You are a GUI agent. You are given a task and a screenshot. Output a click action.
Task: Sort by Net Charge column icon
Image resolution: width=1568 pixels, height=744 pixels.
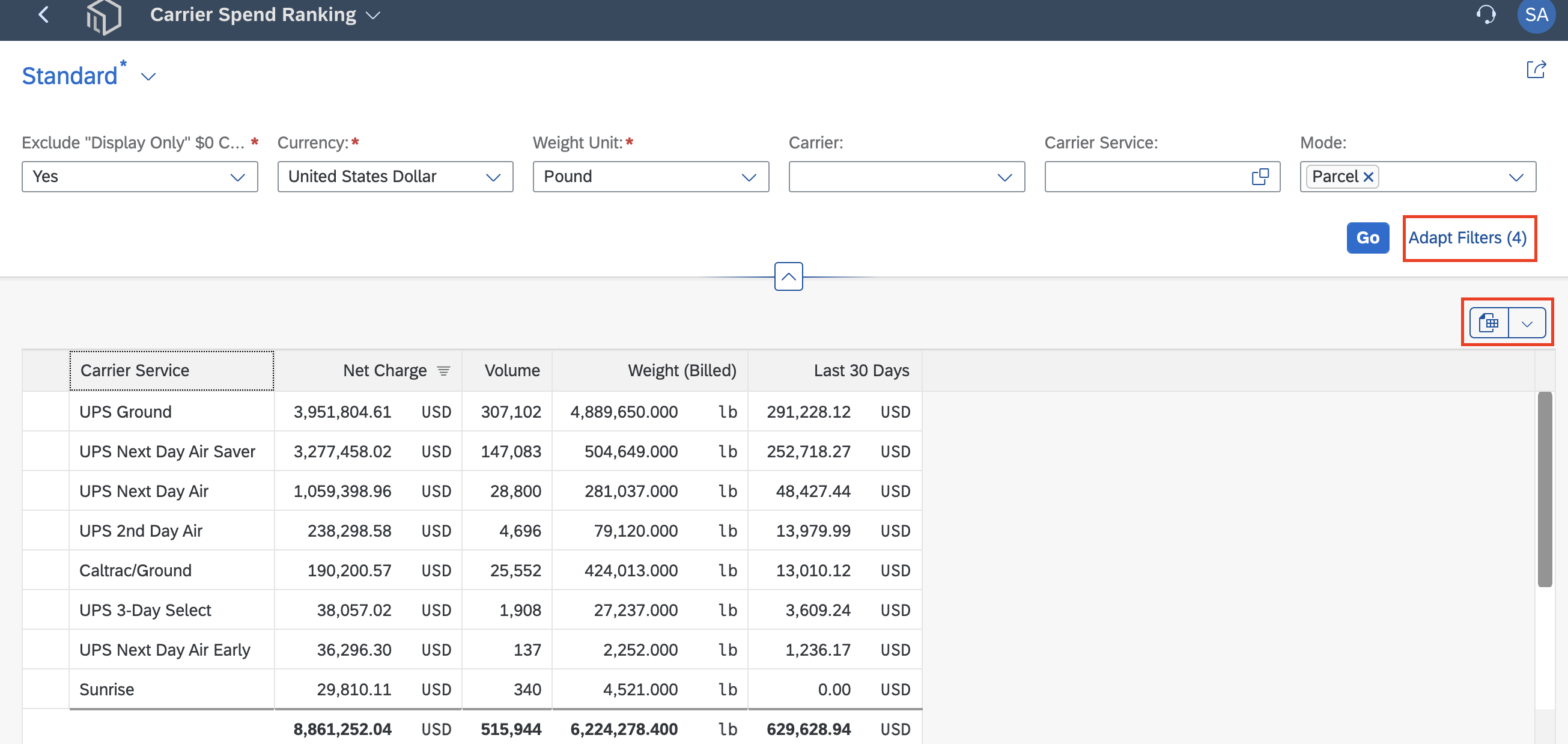(x=444, y=370)
